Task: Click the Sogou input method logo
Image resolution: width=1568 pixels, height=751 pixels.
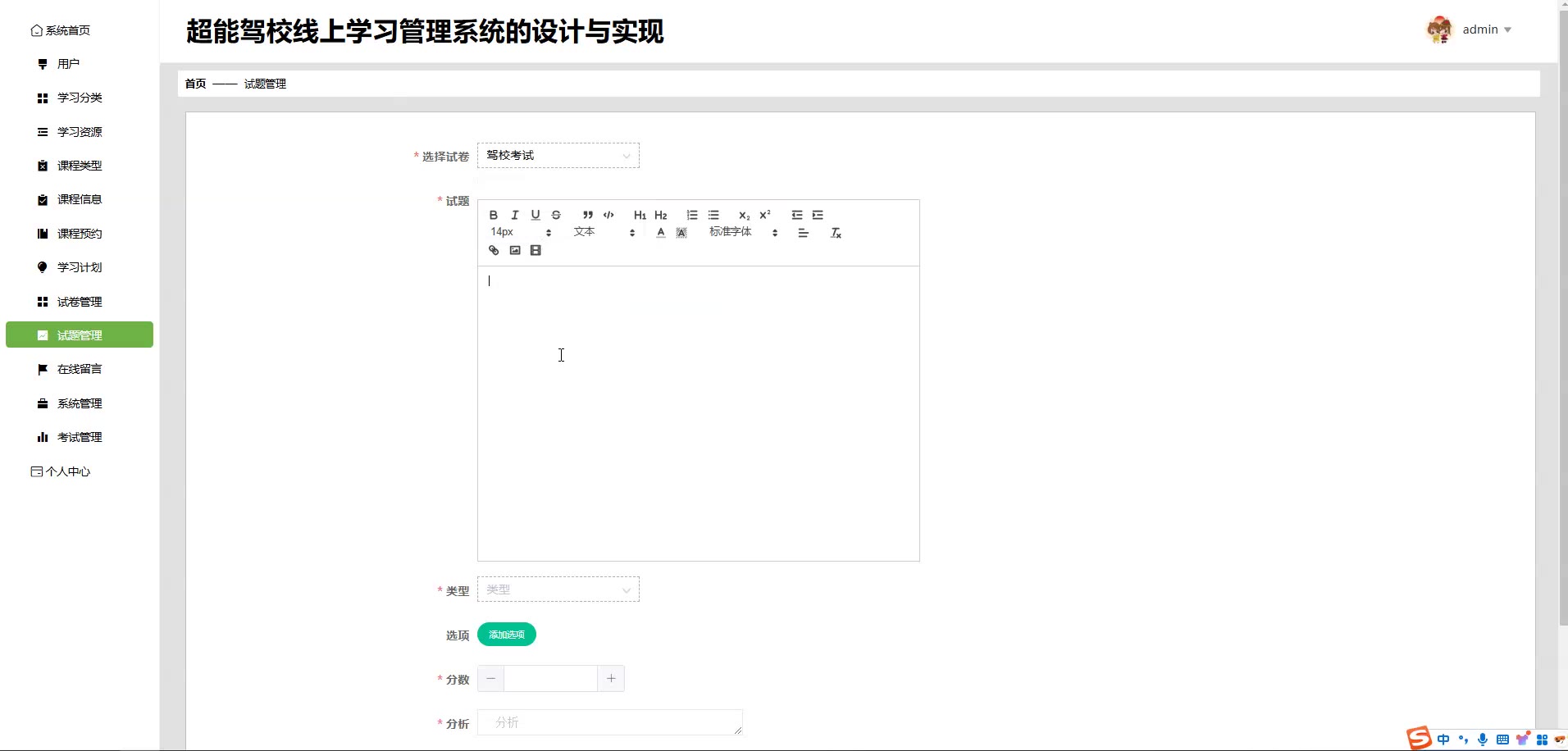Action: 1419,738
